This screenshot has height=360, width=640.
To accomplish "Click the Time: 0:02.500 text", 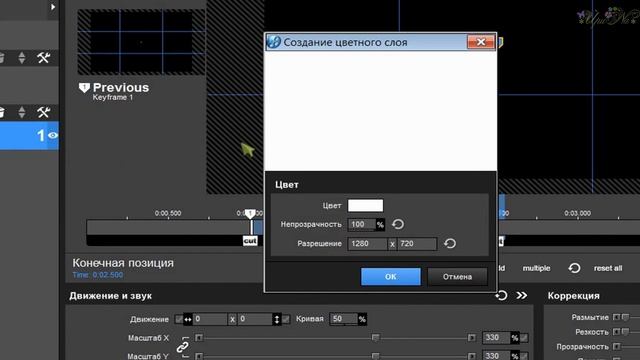I will [x=98, y=275].
